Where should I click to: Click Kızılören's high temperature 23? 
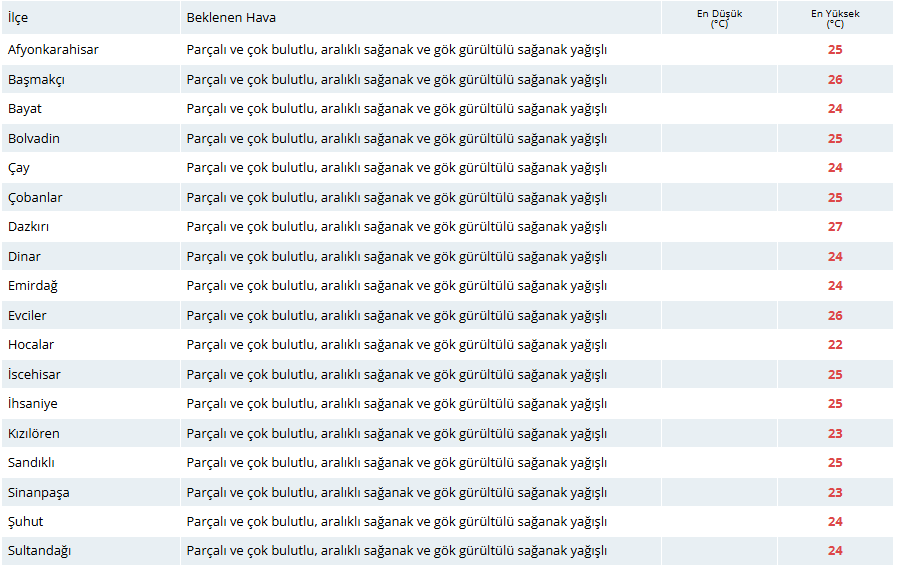point(835,433)
